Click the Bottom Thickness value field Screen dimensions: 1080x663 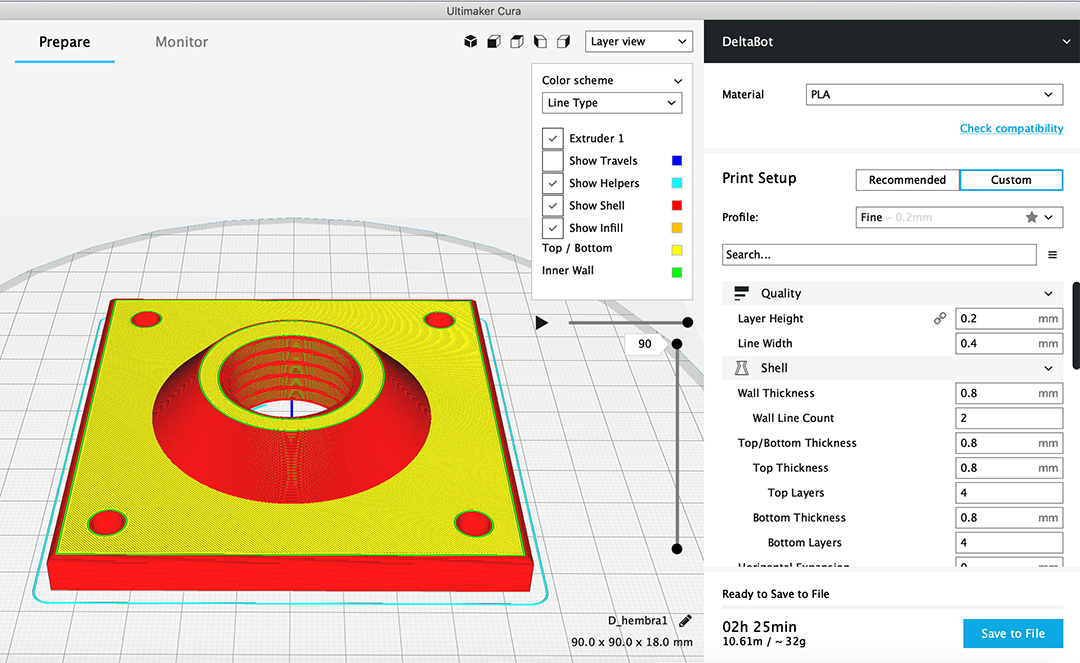point(1008,518)
